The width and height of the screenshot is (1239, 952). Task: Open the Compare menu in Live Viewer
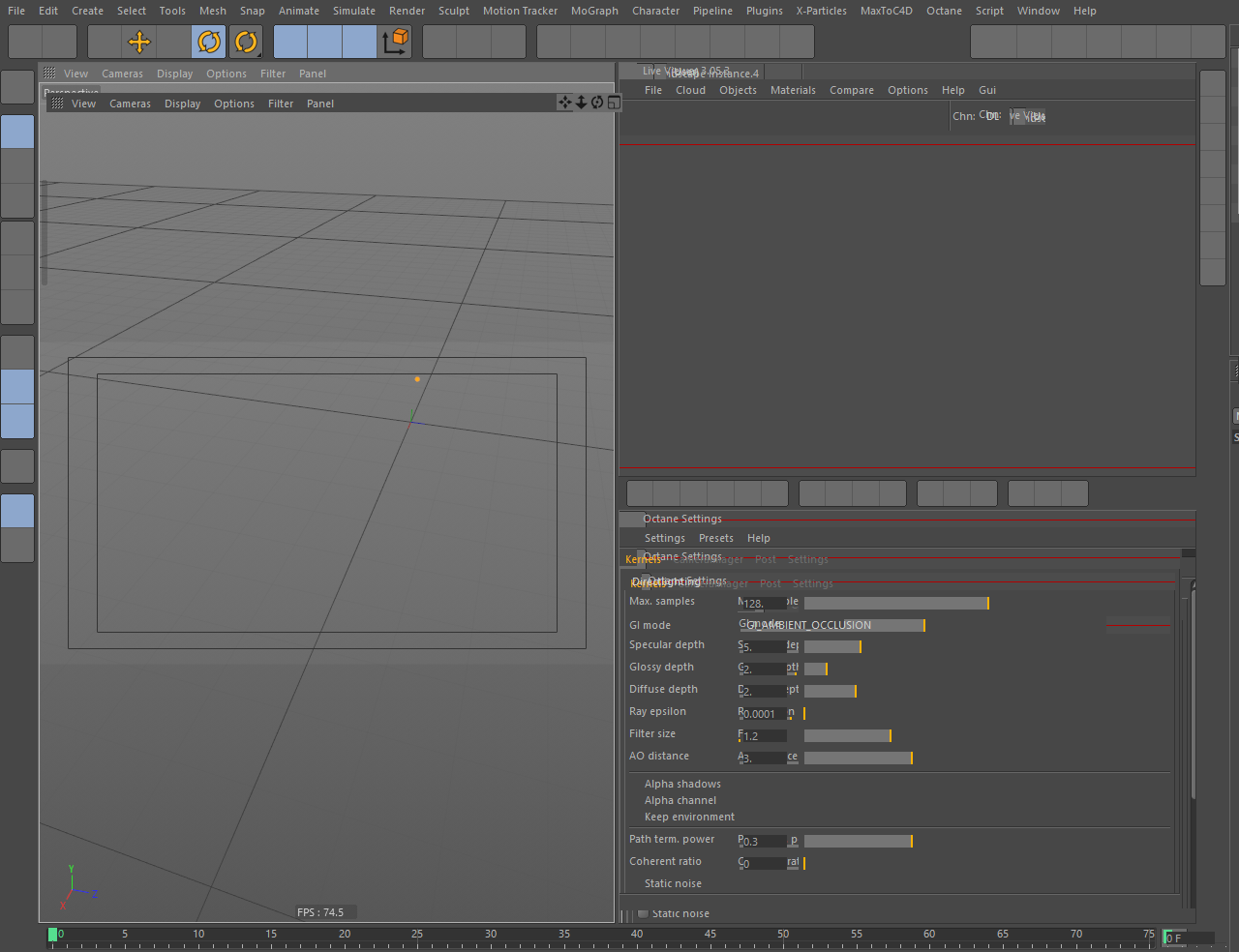point(852,90)
